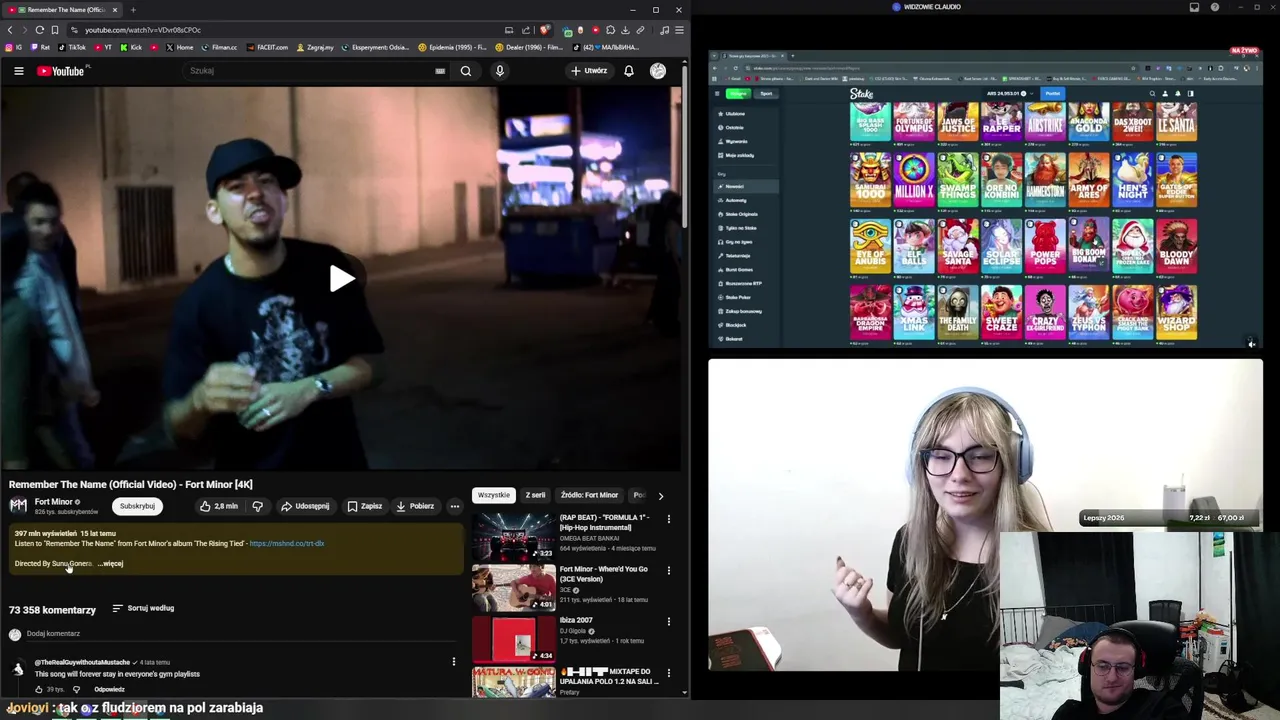Like the @TheRealGuywithoutaMustache comment
Viewport: 1280px width, 720px height.
click(x=39, y=689)
